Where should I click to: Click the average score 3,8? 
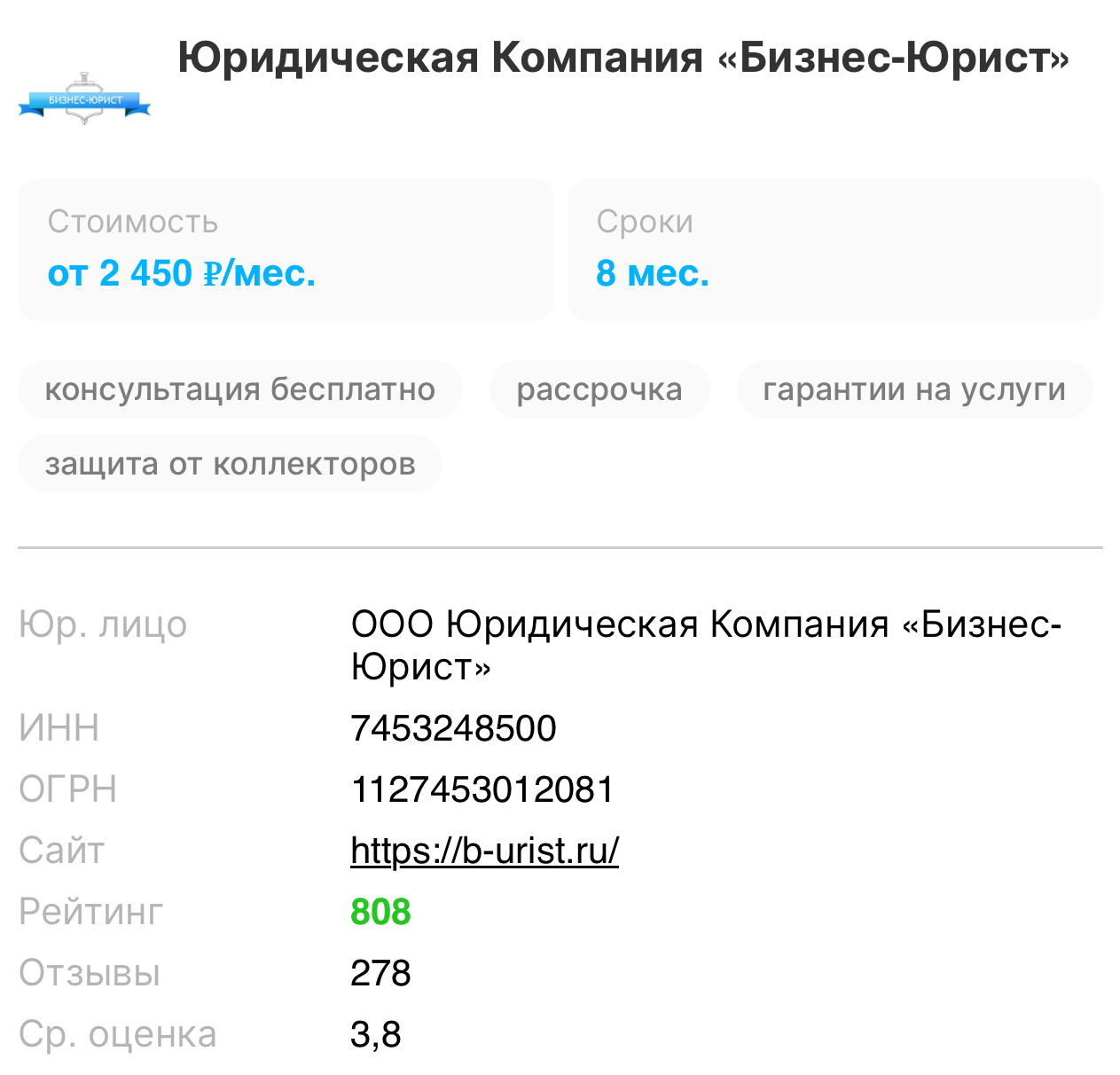pos(376,1034)
